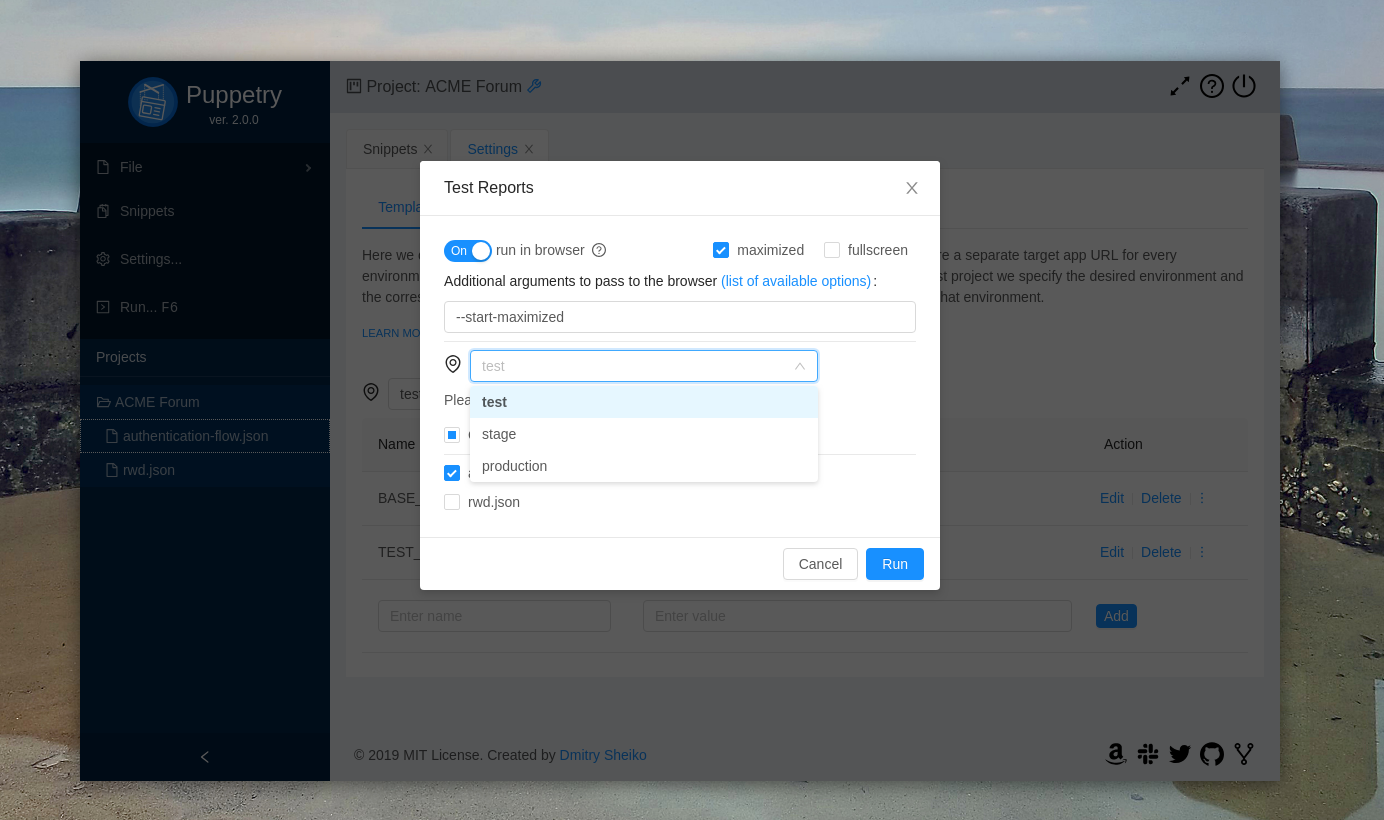Open rwd.json in the sidebar tree
1384x820 pixels.
[x=205, y=470]
